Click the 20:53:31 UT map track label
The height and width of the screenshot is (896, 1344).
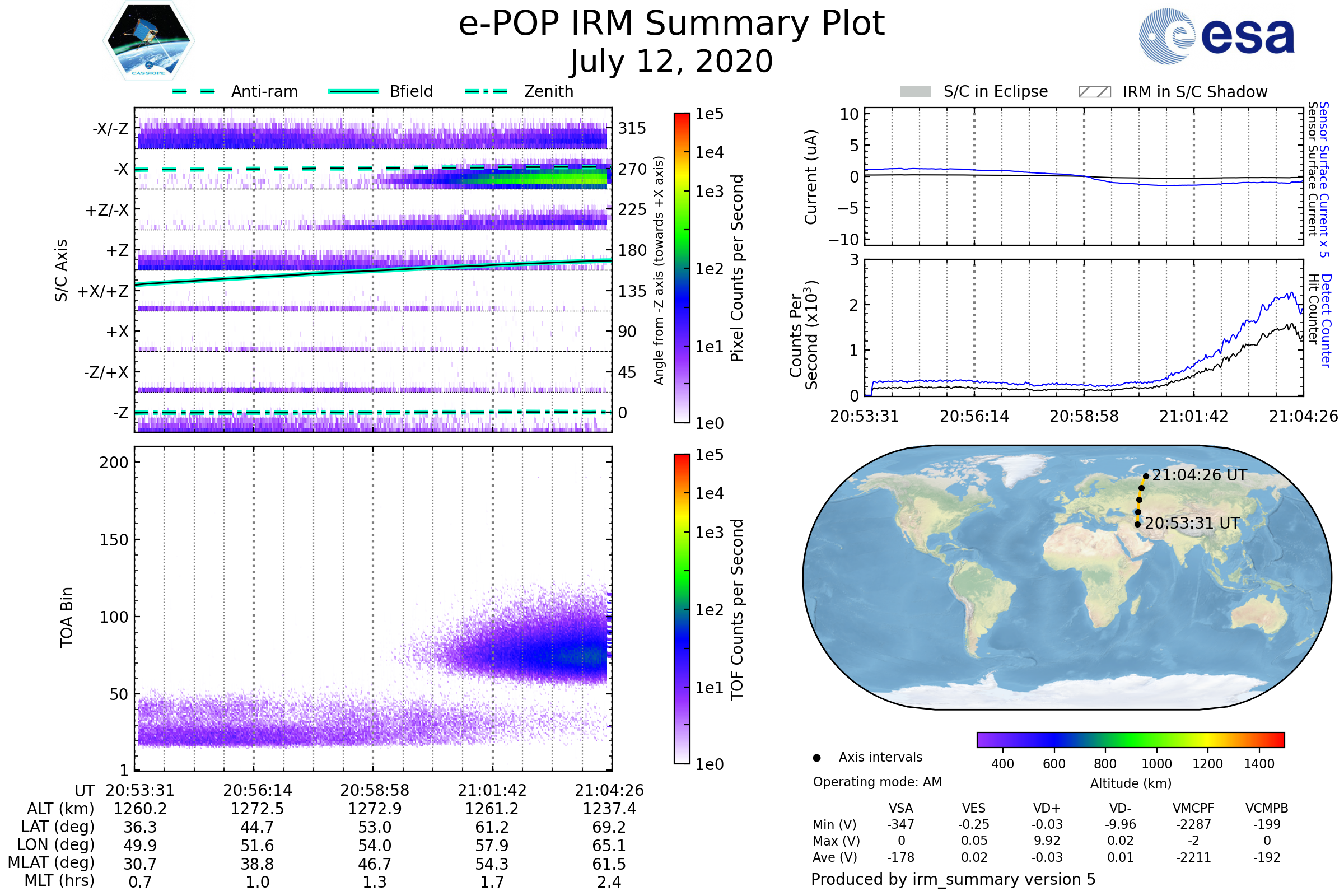point(1192,524)
